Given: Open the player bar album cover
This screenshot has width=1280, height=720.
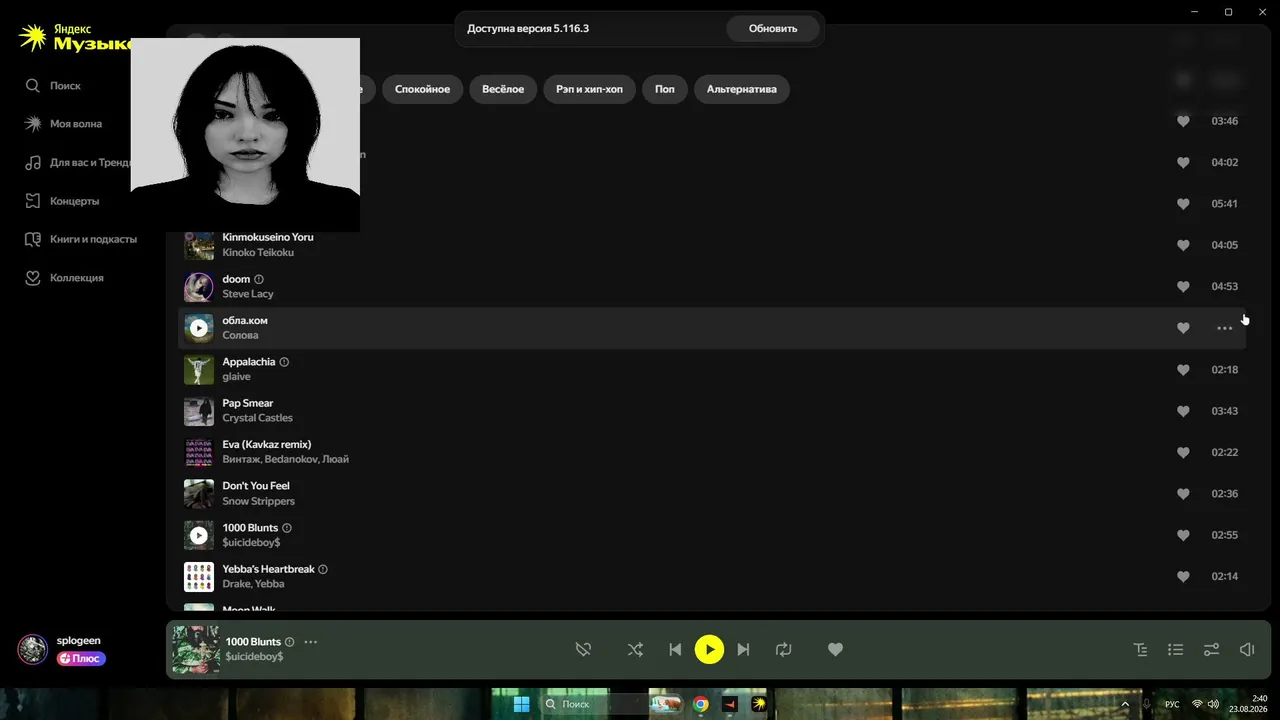Looking at the screenshot, I should (x=196, y=650).
